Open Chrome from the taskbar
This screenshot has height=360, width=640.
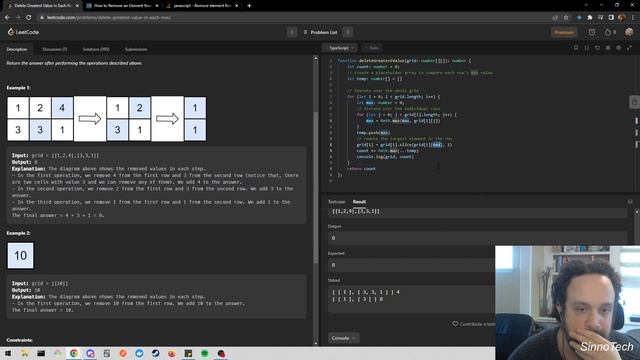[x=74, y=353]
